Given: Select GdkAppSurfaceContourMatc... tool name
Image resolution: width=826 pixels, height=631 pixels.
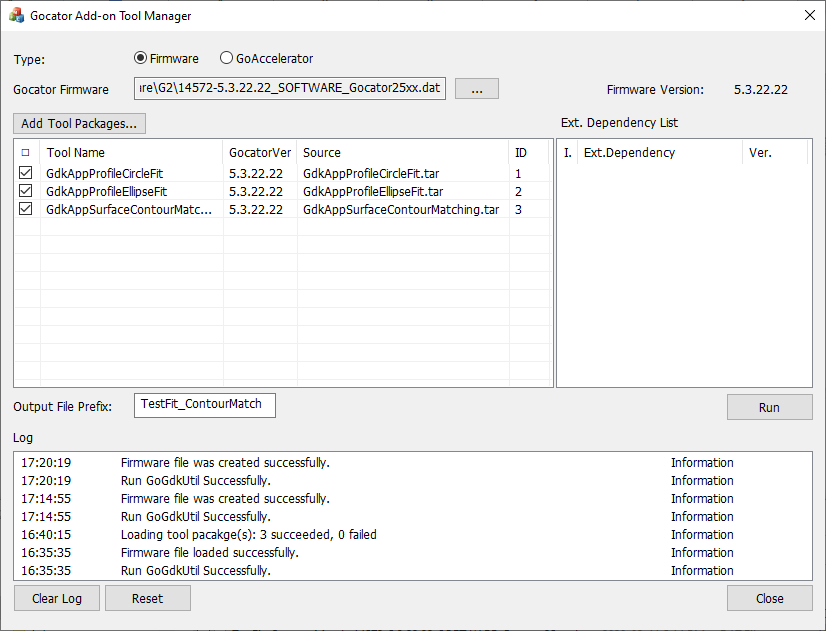Looking at the screenshot, I should [129, 209].
